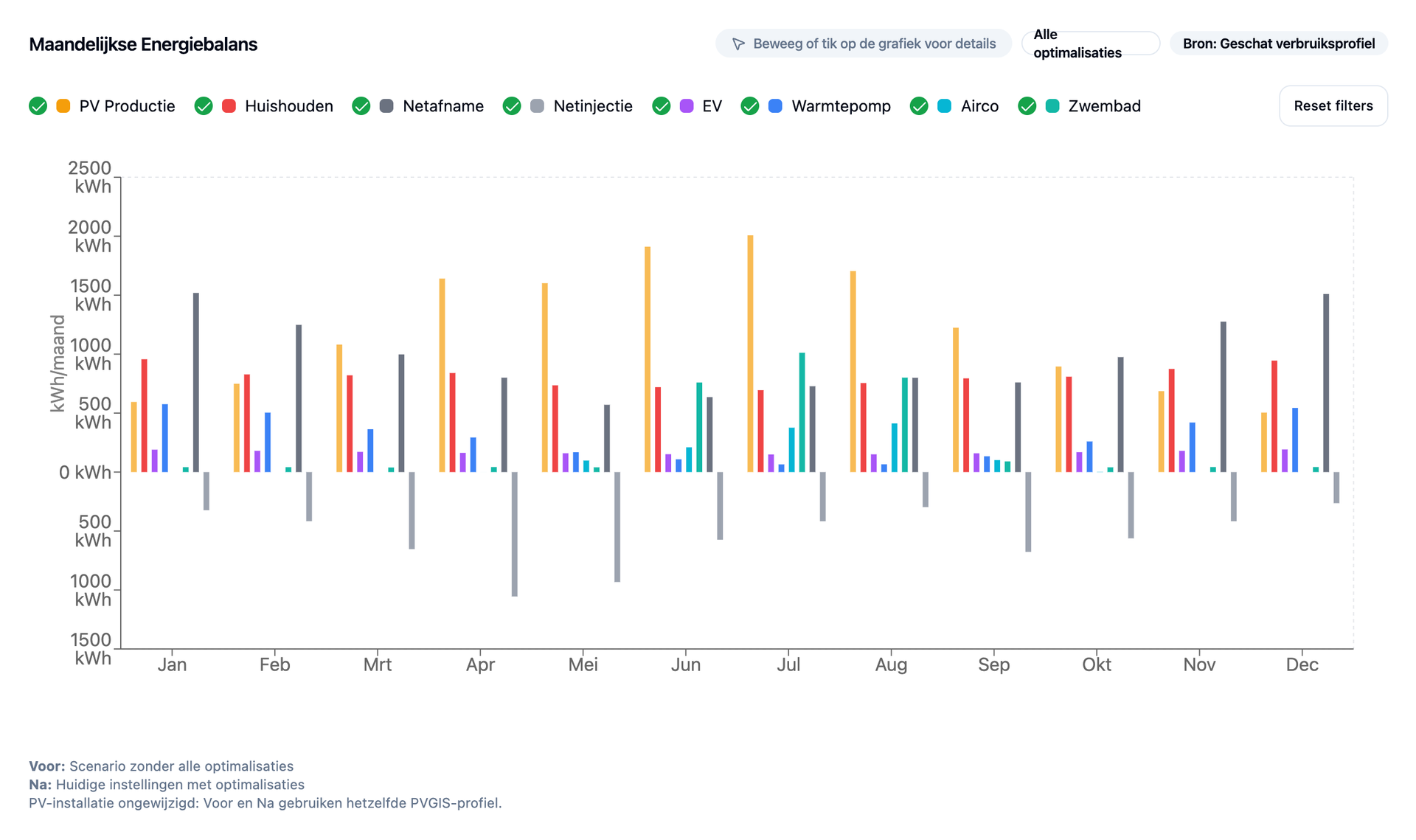Click the Bron: Geschat verbruiksprofiel badge
Viewport: 1416px width, 840px height.
(1279, 44)
